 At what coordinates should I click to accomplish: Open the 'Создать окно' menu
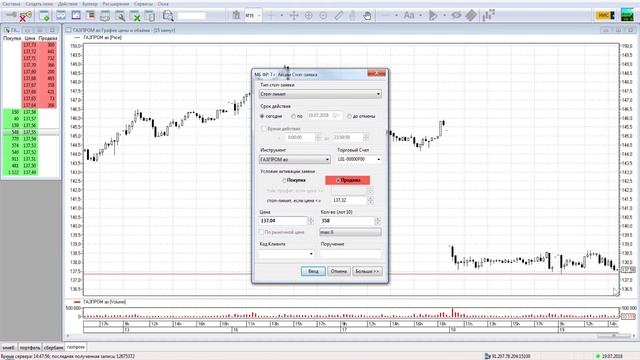pos(39,4)
